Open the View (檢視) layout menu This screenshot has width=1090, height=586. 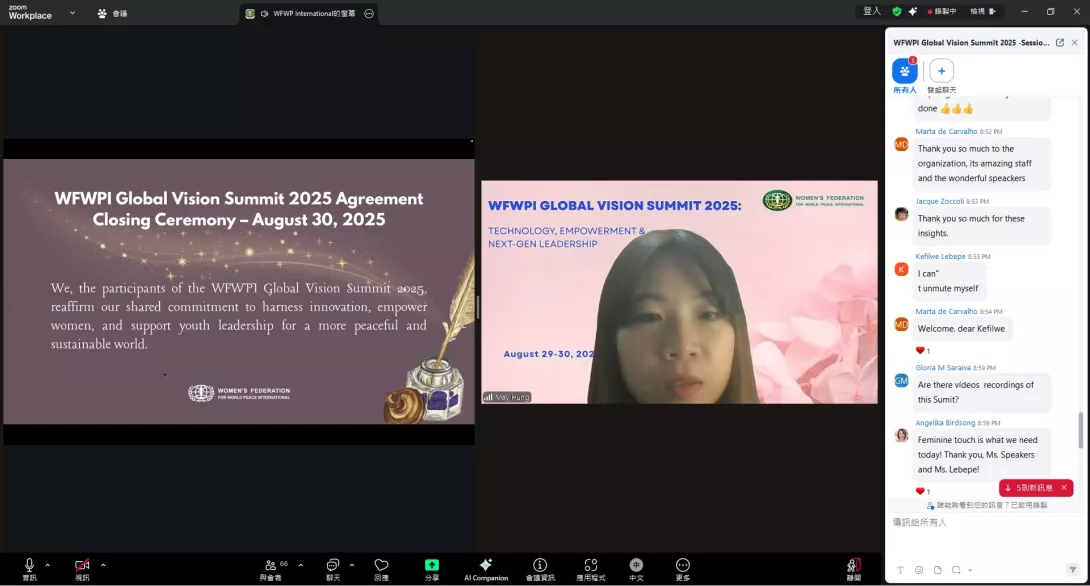[983, 11]
